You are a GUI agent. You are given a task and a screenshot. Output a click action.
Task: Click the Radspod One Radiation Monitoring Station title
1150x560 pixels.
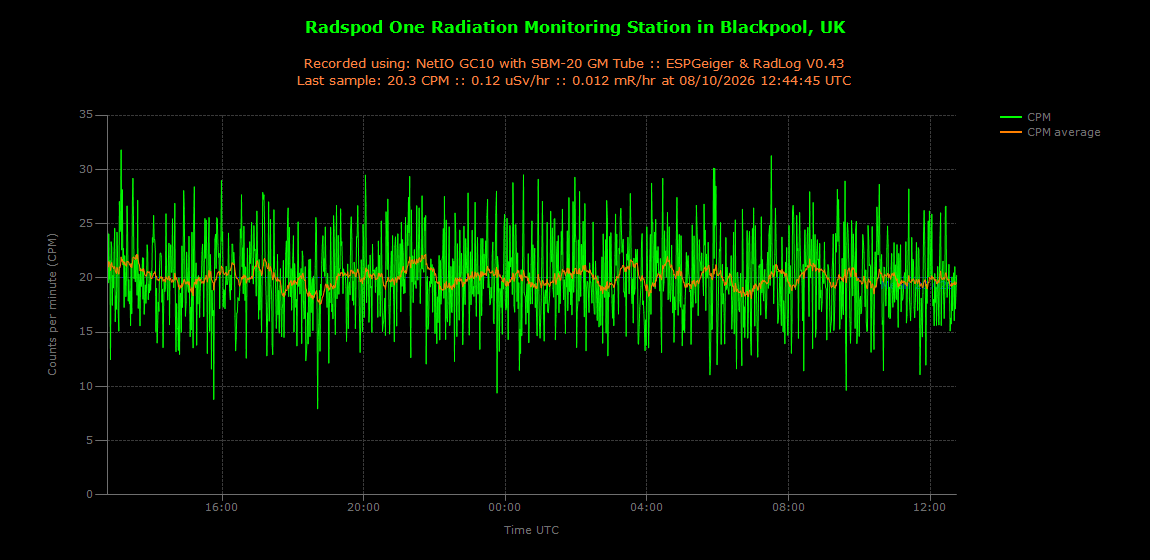(574, 27)
